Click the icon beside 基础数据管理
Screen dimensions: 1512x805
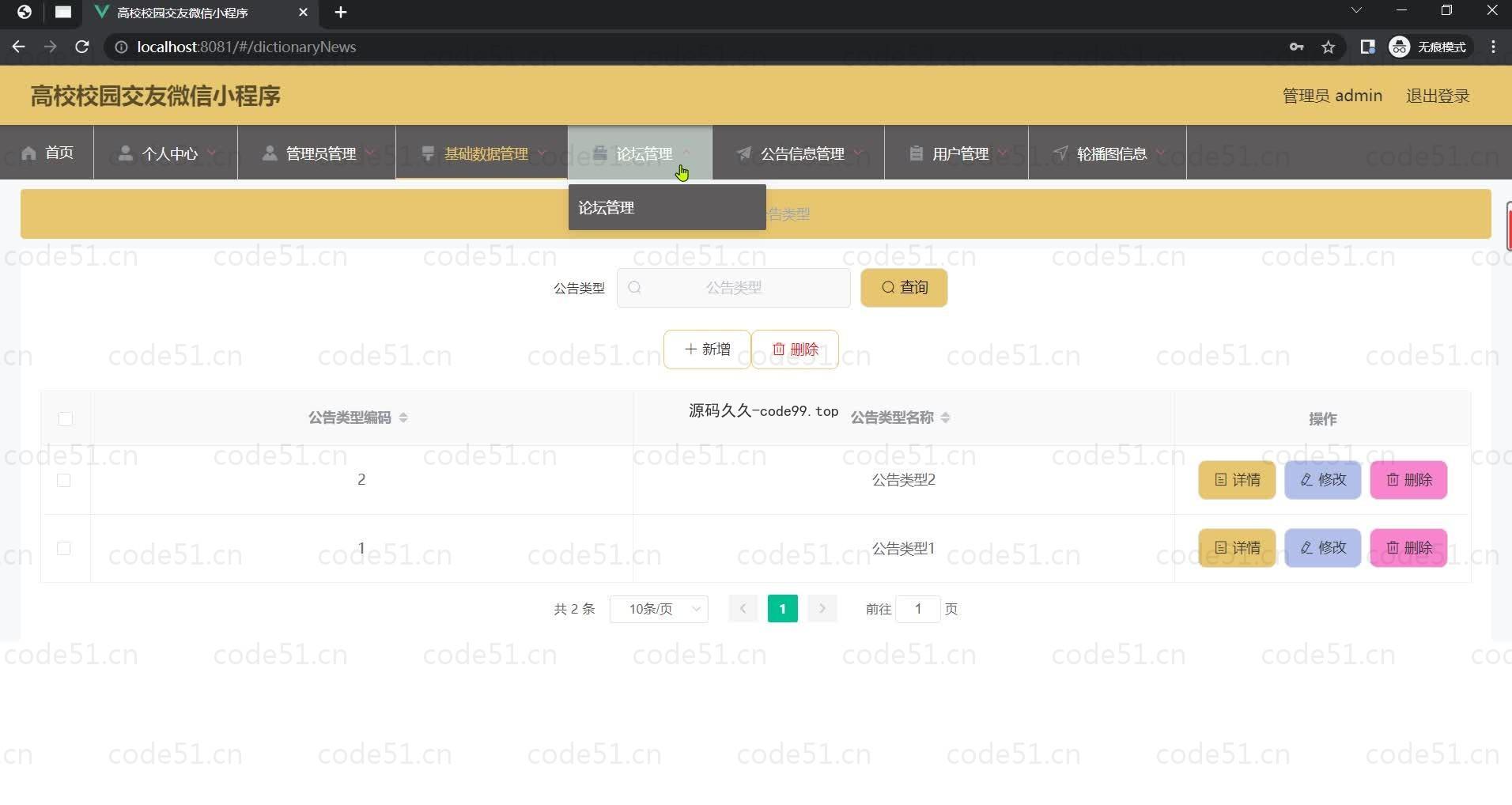pyautogui.click(x=428, y=153)
